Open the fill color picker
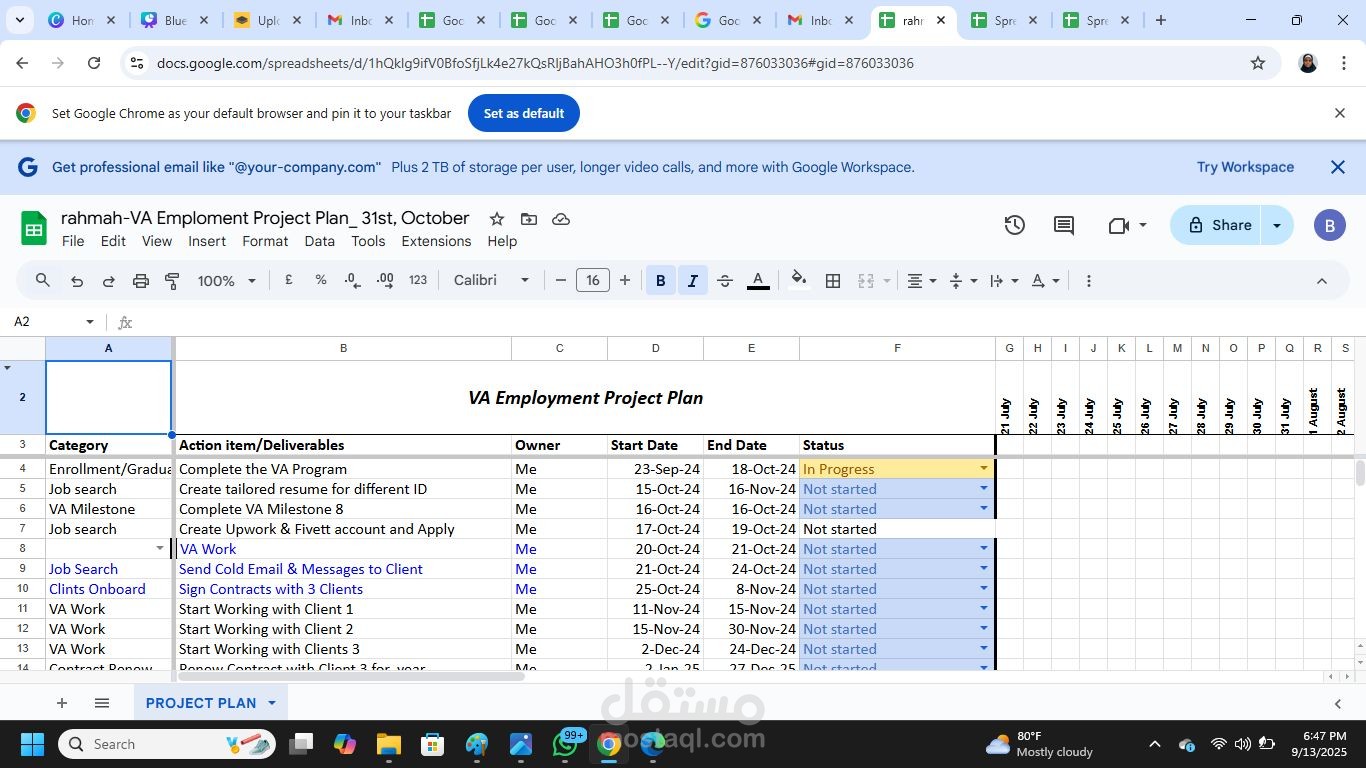Image resolution: width=1366 pixels, height=768 pixels. click(x=798, y=281)
